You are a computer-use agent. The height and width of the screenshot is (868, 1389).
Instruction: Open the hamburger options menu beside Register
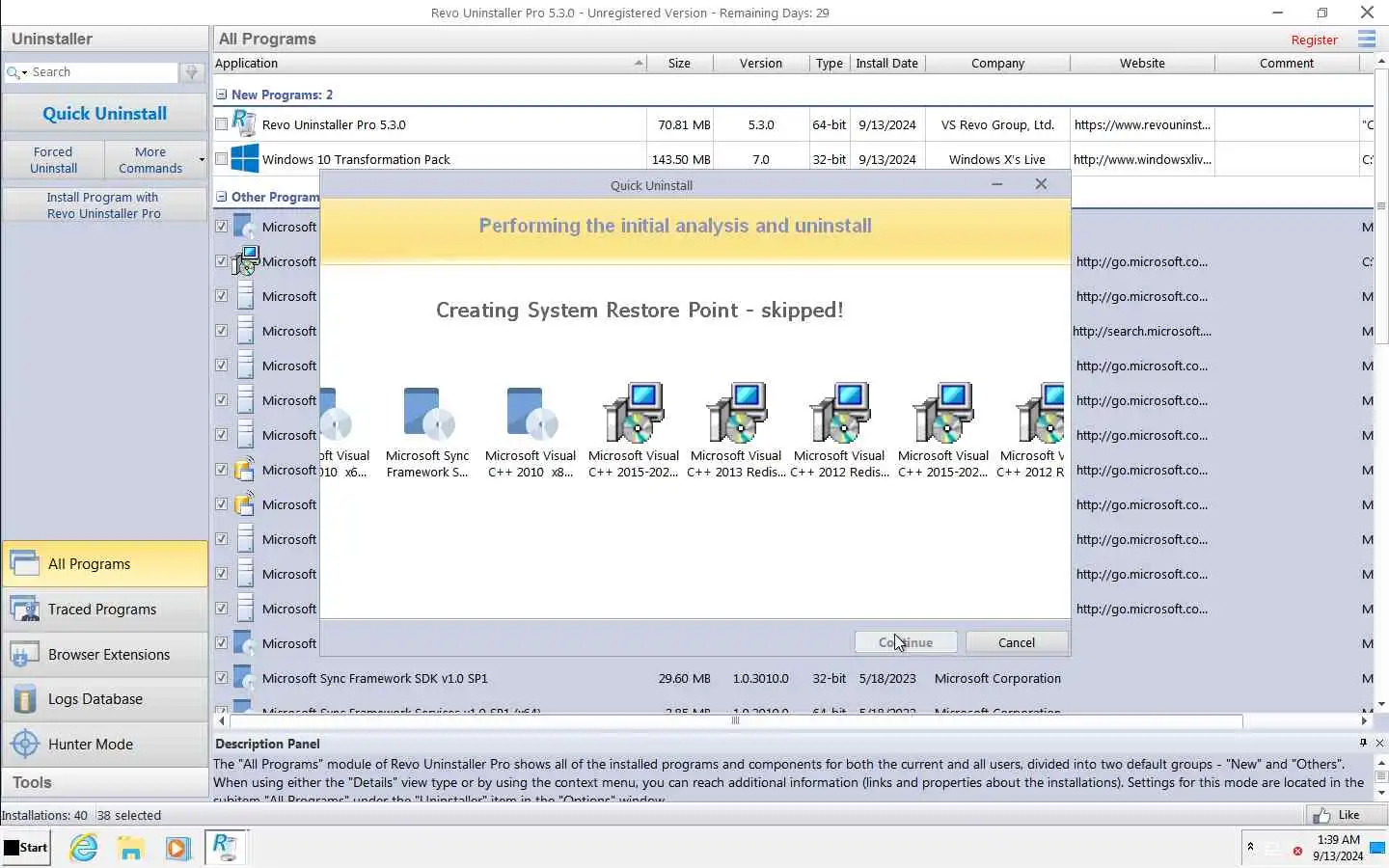click(x=1367, y=39)
